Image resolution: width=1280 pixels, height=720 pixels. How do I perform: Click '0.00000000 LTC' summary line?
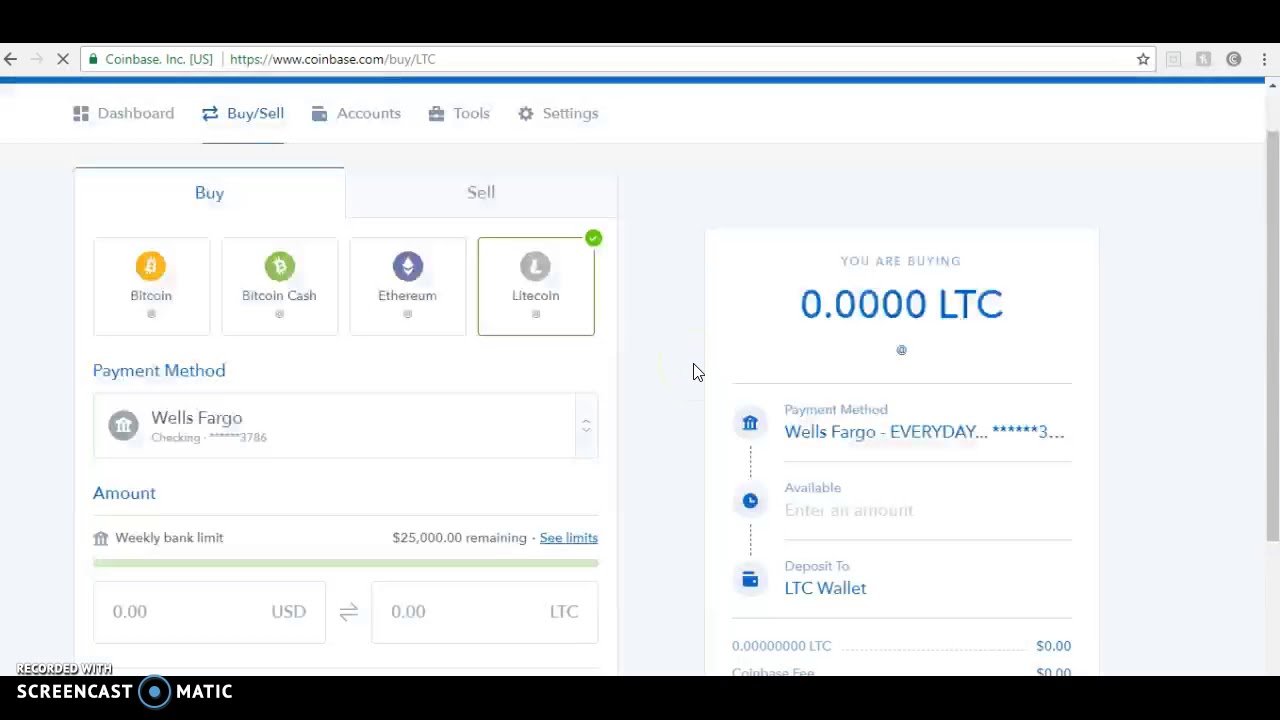point(781,646)
